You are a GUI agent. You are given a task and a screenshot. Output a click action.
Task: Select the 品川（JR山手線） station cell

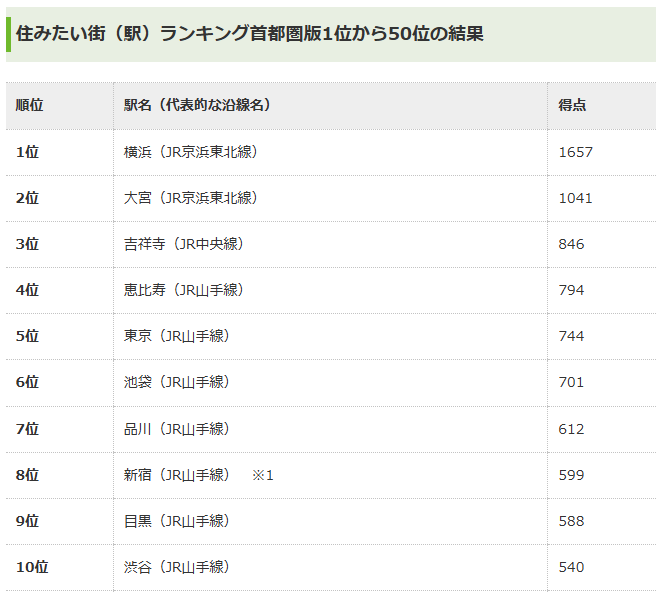point(177,429)
